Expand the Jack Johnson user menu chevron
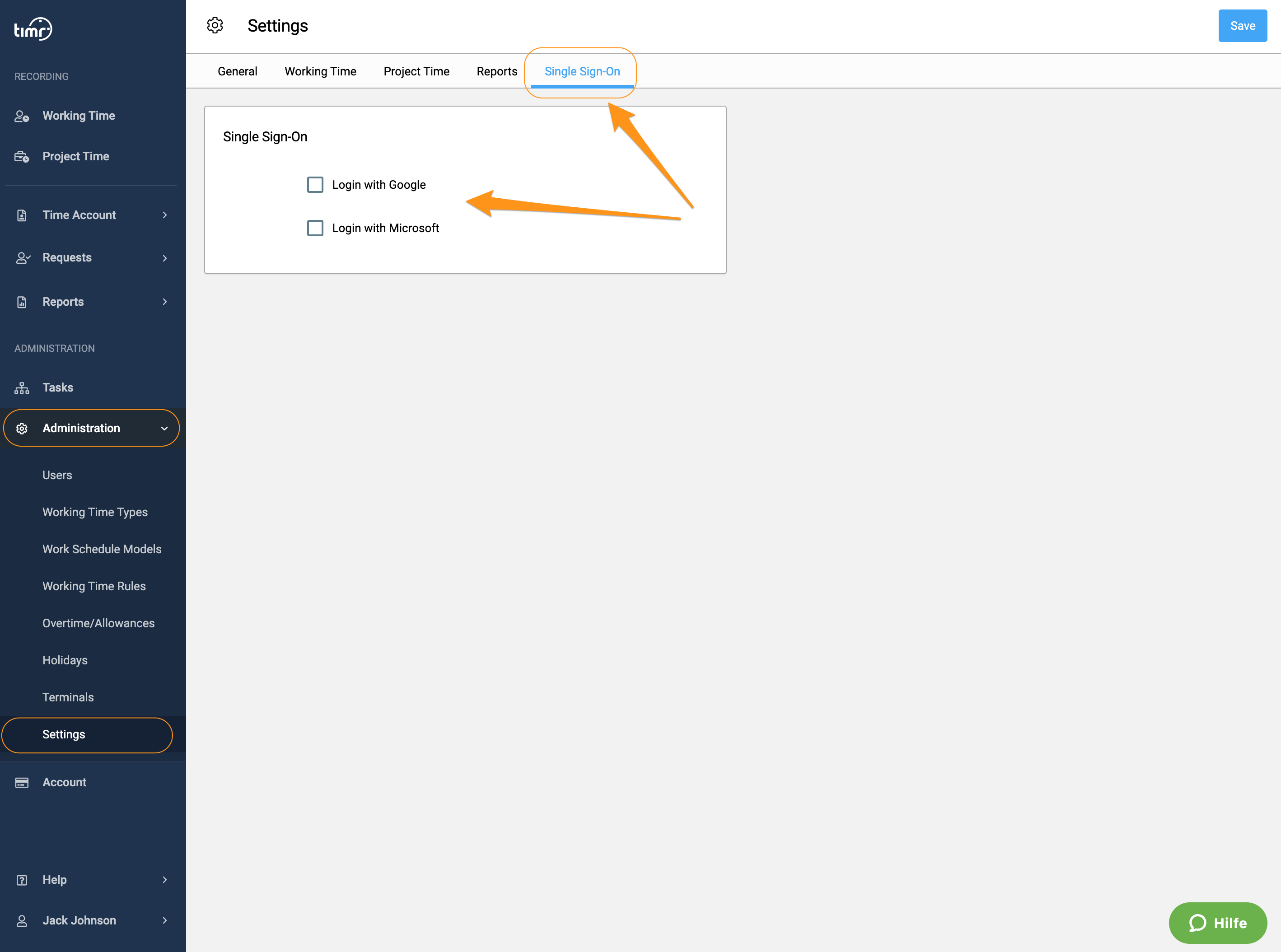 pos(165,921)
